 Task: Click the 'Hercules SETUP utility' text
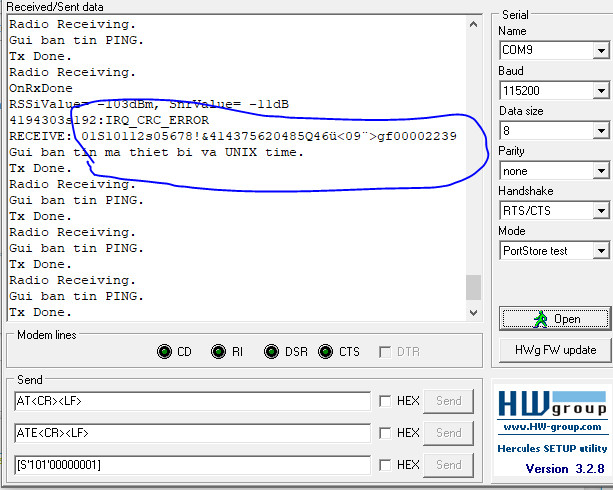coord(552,448)
